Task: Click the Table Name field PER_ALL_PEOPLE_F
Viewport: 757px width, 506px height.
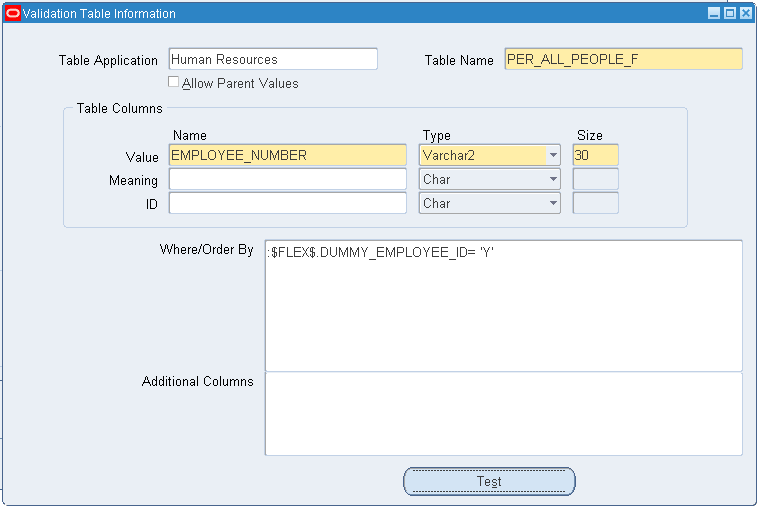Action: pos(623,59)
